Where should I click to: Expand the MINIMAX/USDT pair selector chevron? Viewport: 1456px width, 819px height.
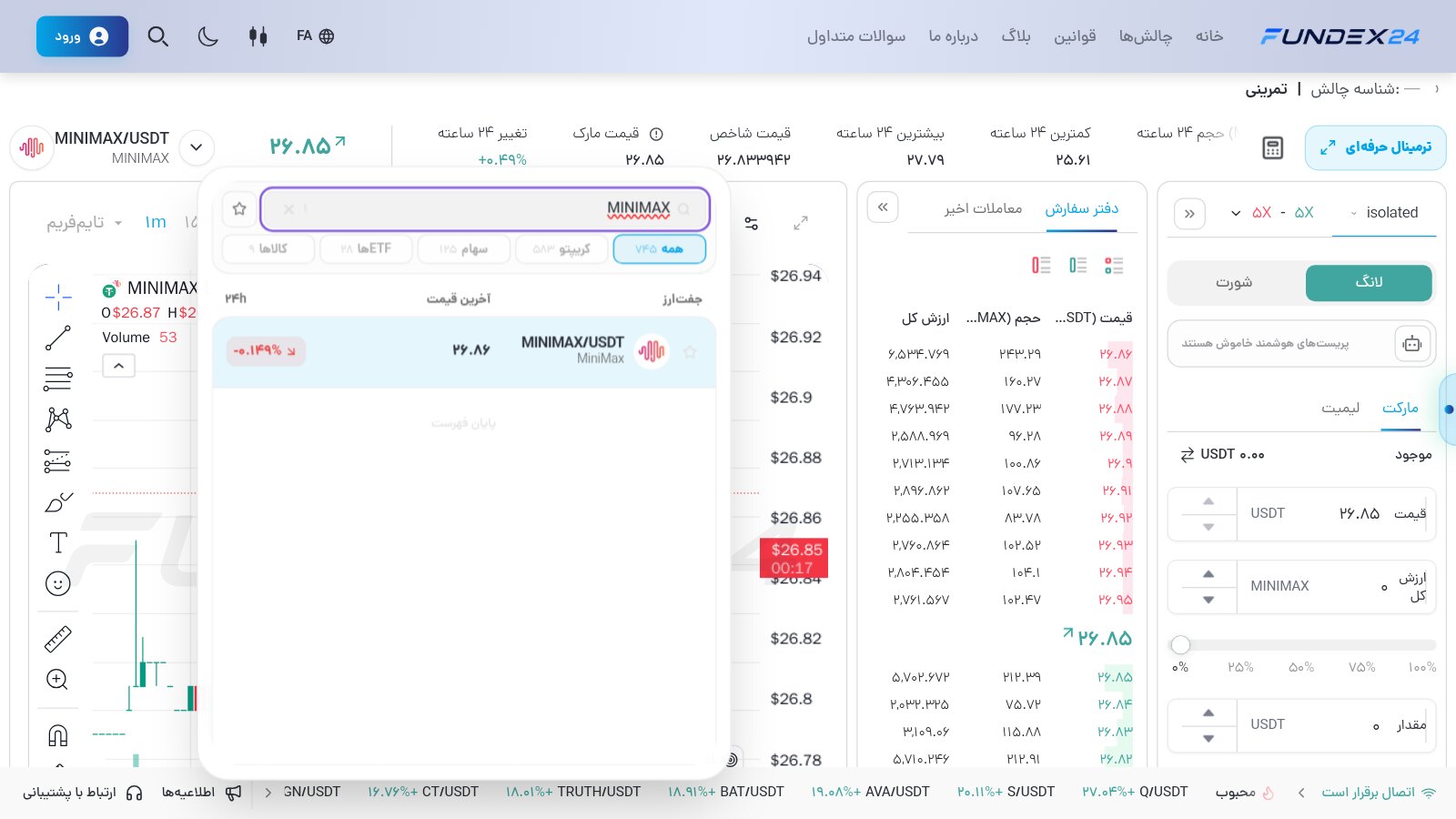tap(197, 147)
